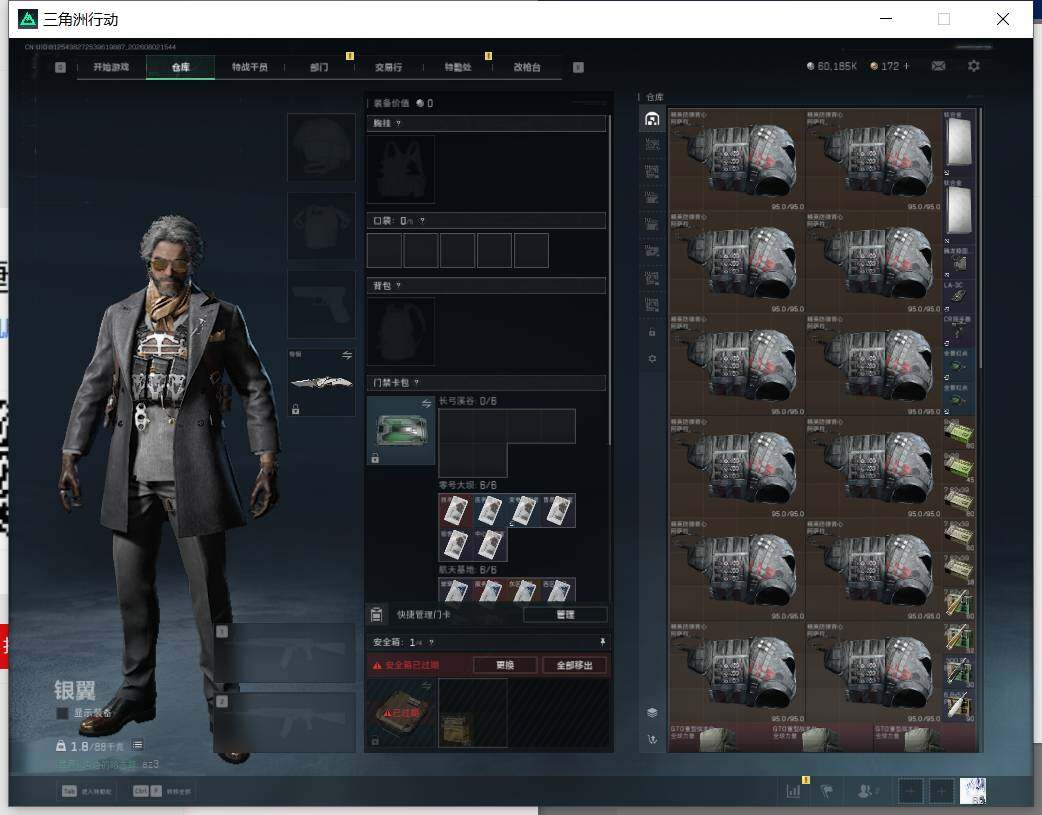Click the left tab navigation key icon
The image size is (1042, 815).
coord(60,67)
